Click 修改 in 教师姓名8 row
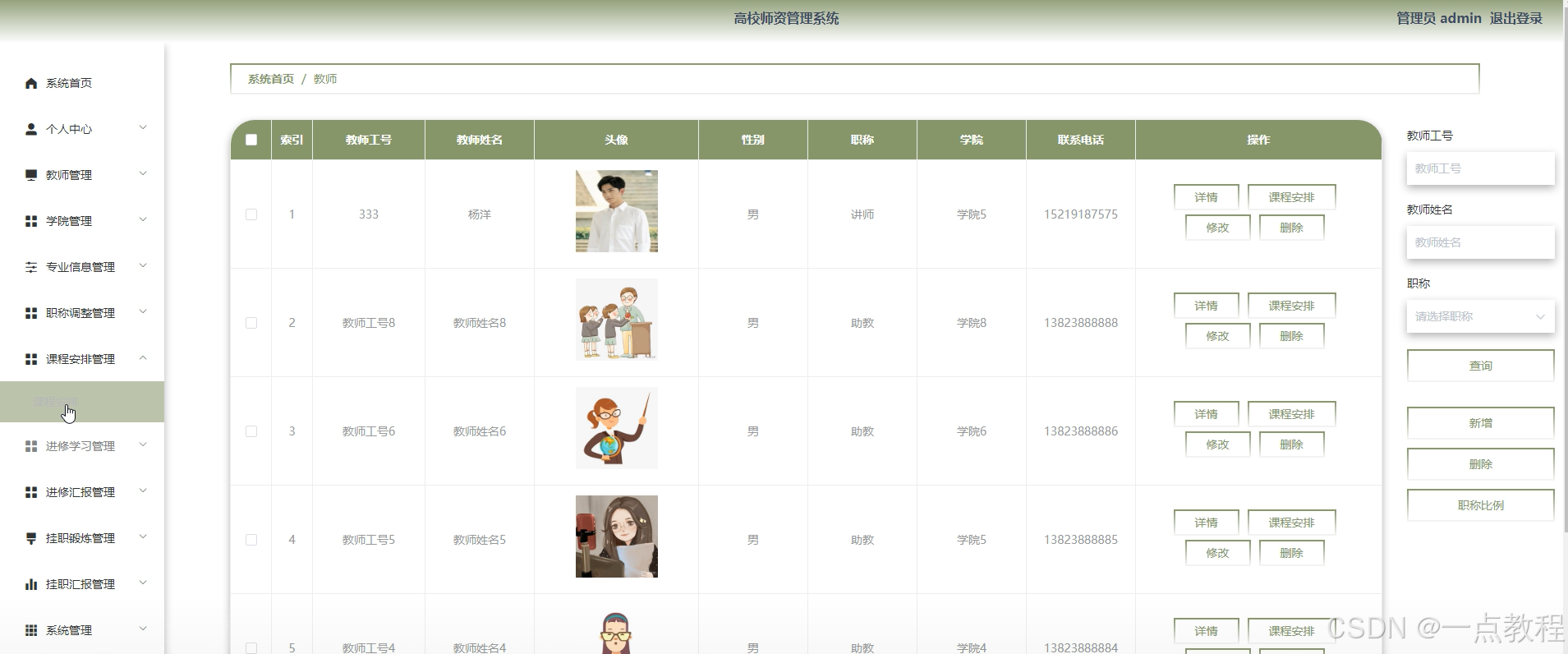 pyautogui.click(x=1217, y=336)
